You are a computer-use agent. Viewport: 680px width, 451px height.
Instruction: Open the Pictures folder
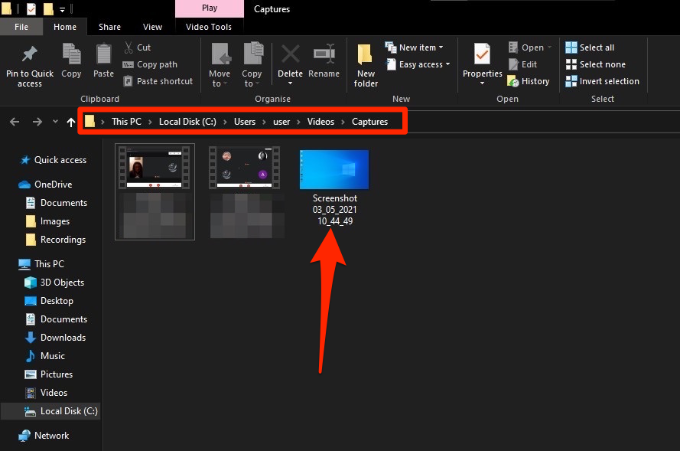49,374
